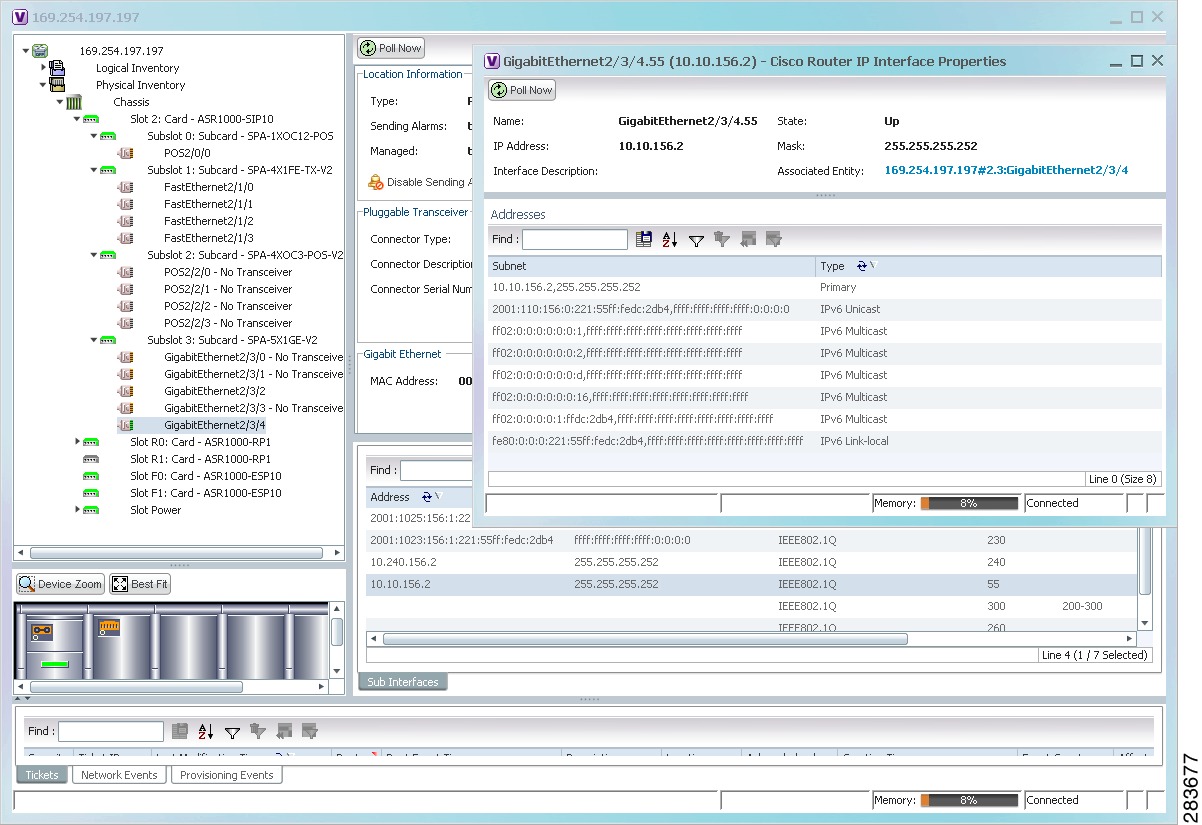Collapse Subslot 3 SPA-5X1GE-V2
The image size is (1202, 825).
click(94, 340)
